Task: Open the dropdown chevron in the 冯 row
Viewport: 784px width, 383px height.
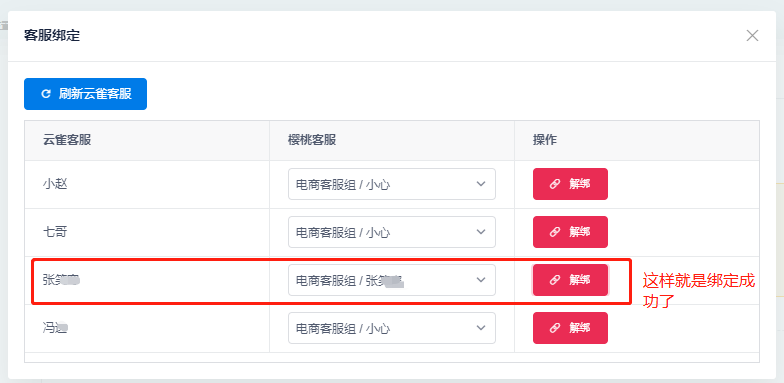Action: click(481, 328)
